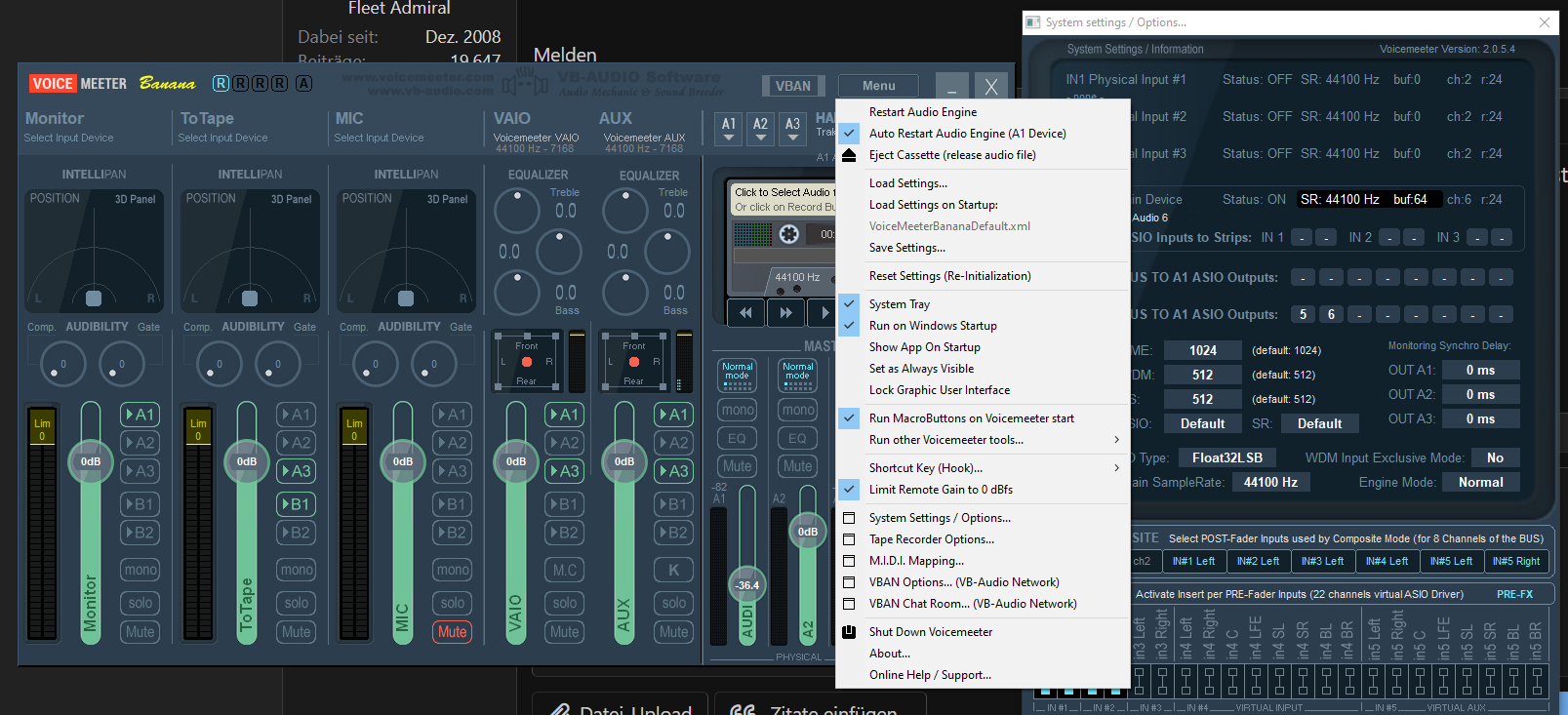Expand the Shortcut Key (Hook) submenu
Viewport: 1568px width, 715px height.
[983, 468]
